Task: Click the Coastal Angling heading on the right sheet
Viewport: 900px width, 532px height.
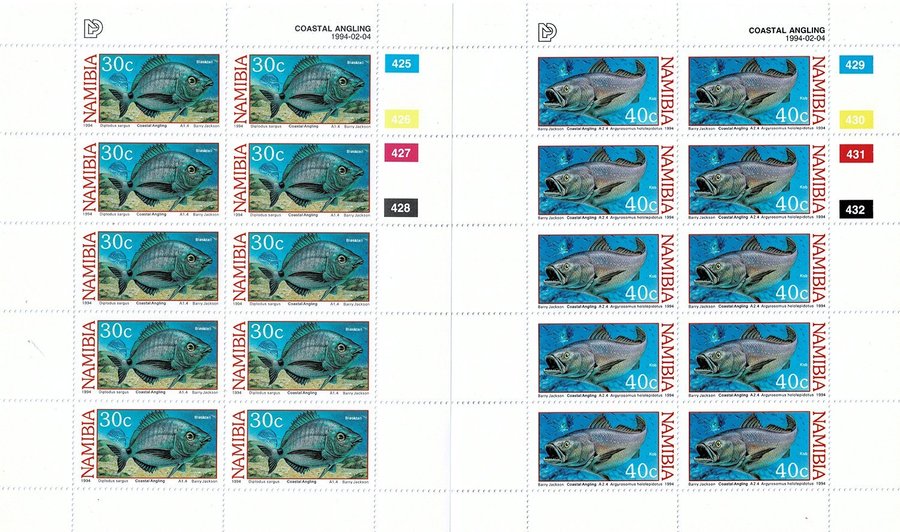Action: coord(786,30)
